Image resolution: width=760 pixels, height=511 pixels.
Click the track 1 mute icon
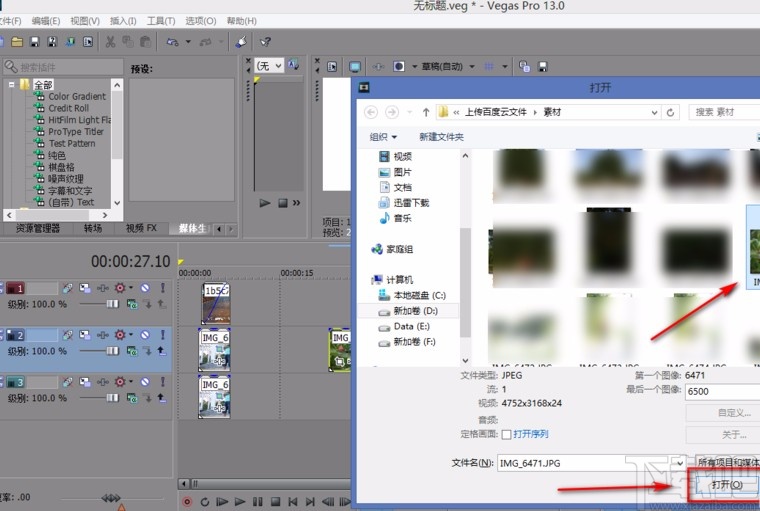tap(144, 288)
